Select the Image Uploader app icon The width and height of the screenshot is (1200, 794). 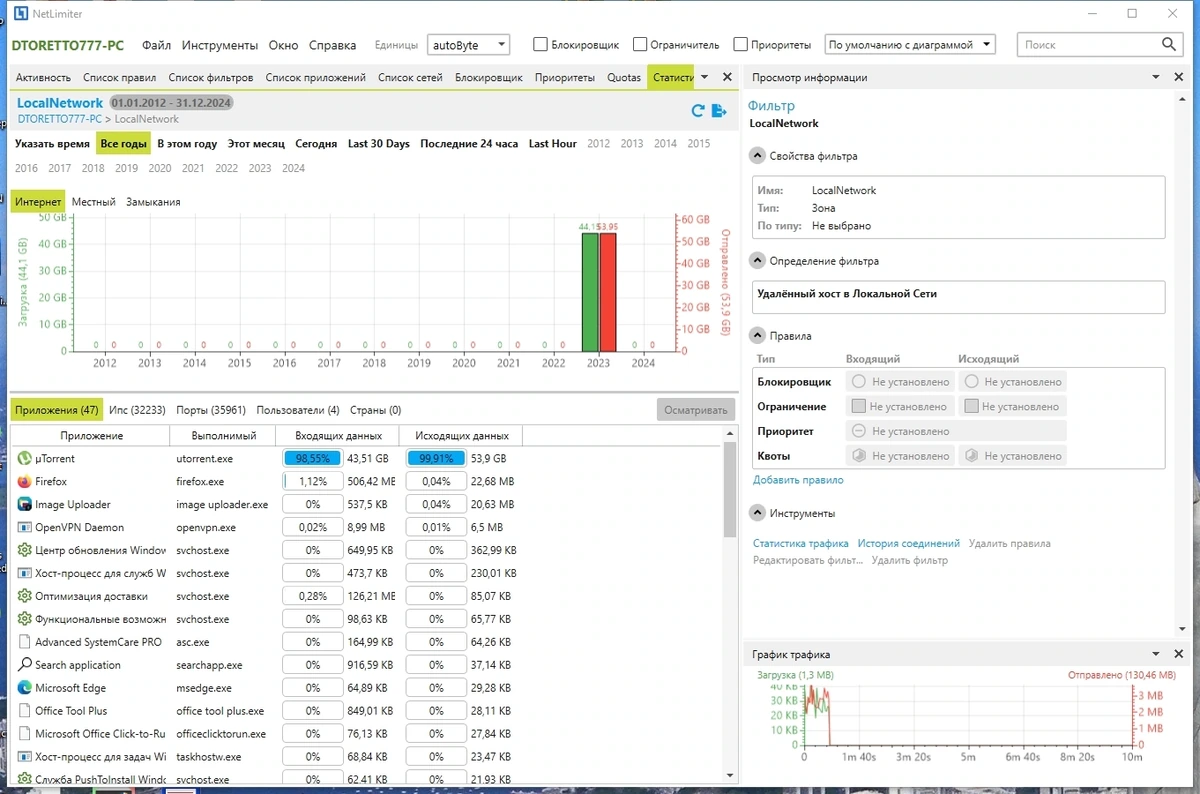tap(25, 504)
